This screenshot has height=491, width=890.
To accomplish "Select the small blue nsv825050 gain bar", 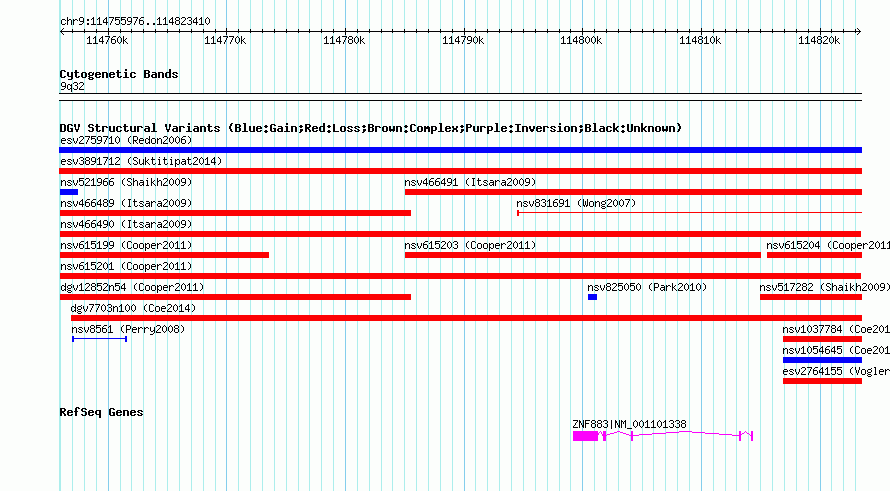I will [592, 297].
